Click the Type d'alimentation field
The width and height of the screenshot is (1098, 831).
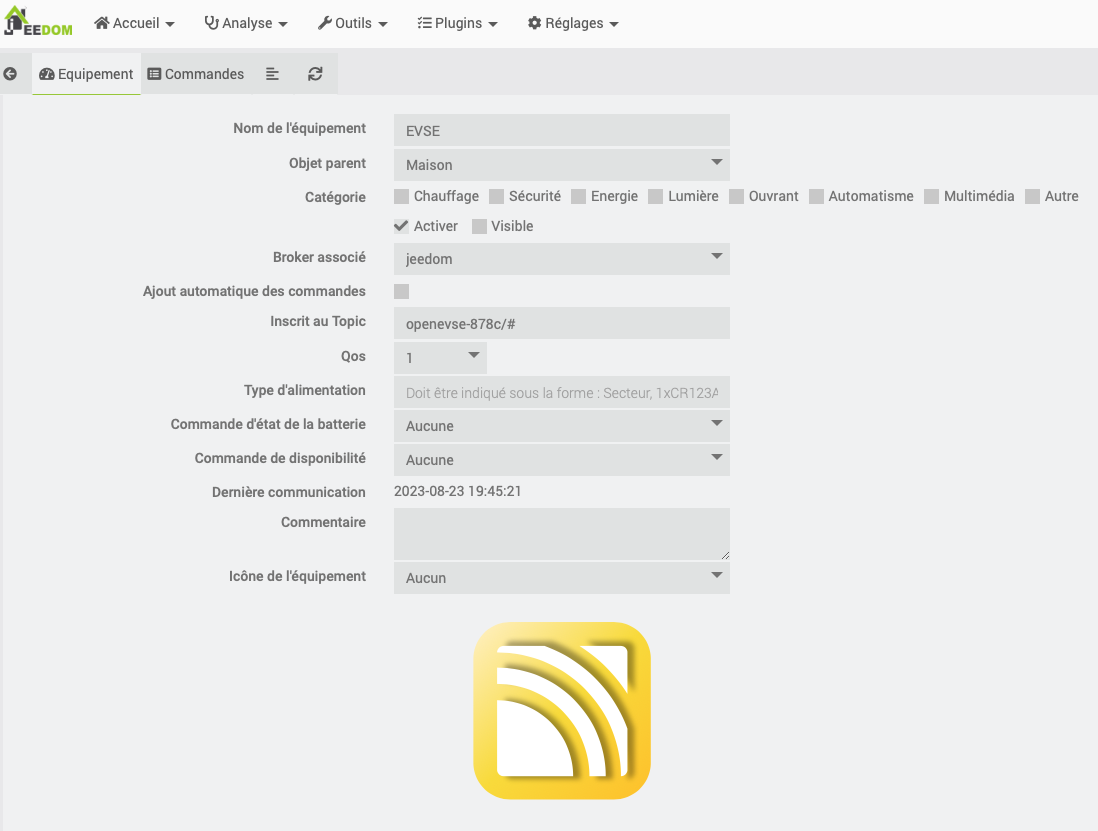[562, 392]
